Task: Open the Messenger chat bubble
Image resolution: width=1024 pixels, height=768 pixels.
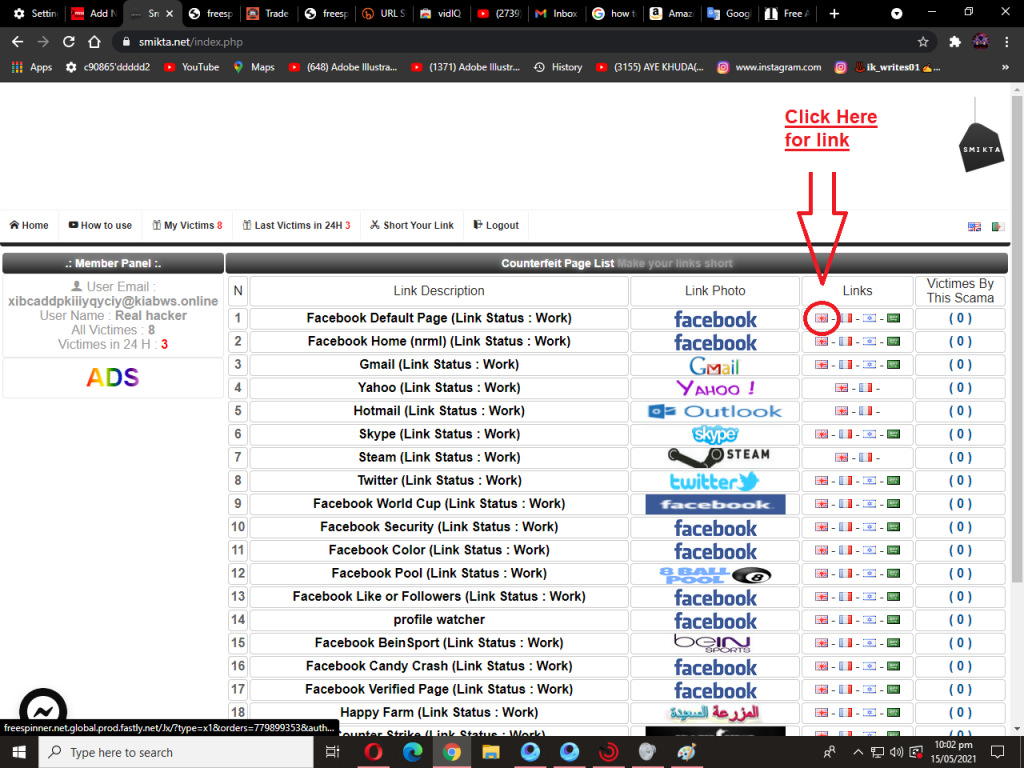Action: (x=43, y=711)
